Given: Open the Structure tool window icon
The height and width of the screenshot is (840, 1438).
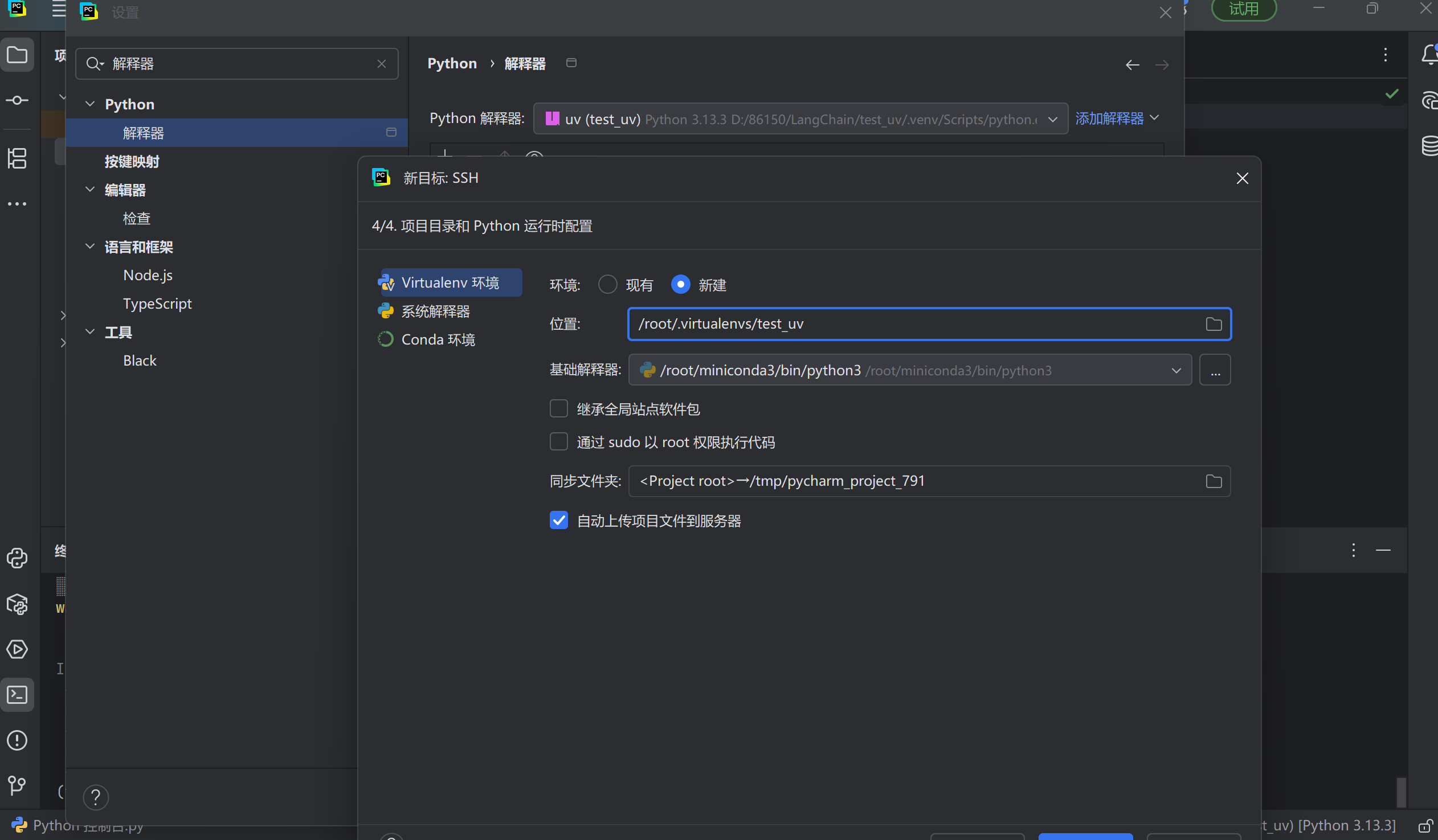Looking at the screenshot, I should click(x=17, y=158).
